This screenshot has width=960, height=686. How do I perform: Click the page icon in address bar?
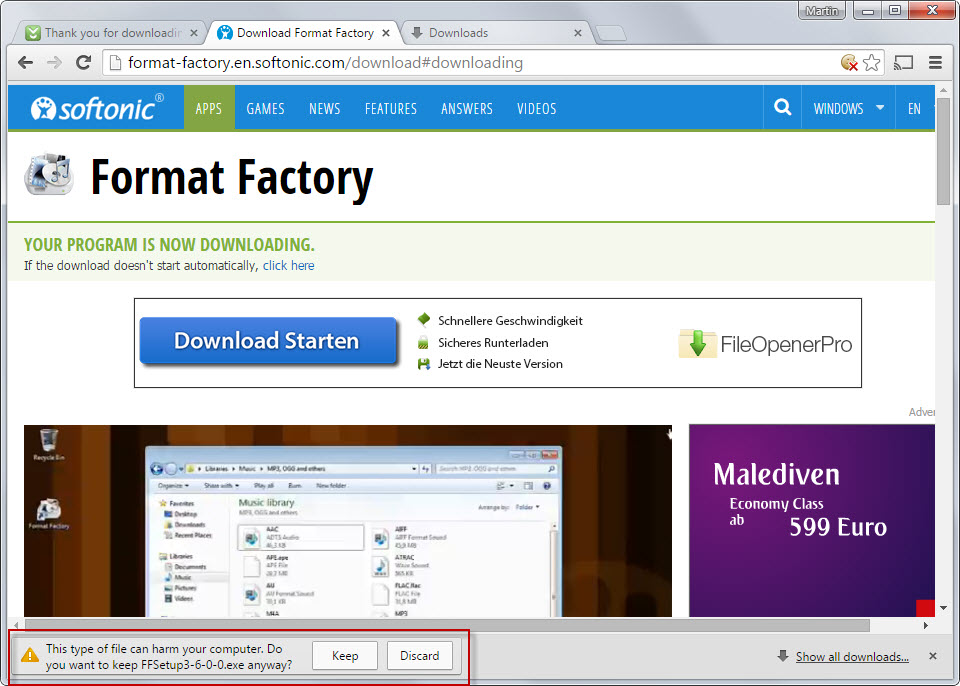[114, 62]
